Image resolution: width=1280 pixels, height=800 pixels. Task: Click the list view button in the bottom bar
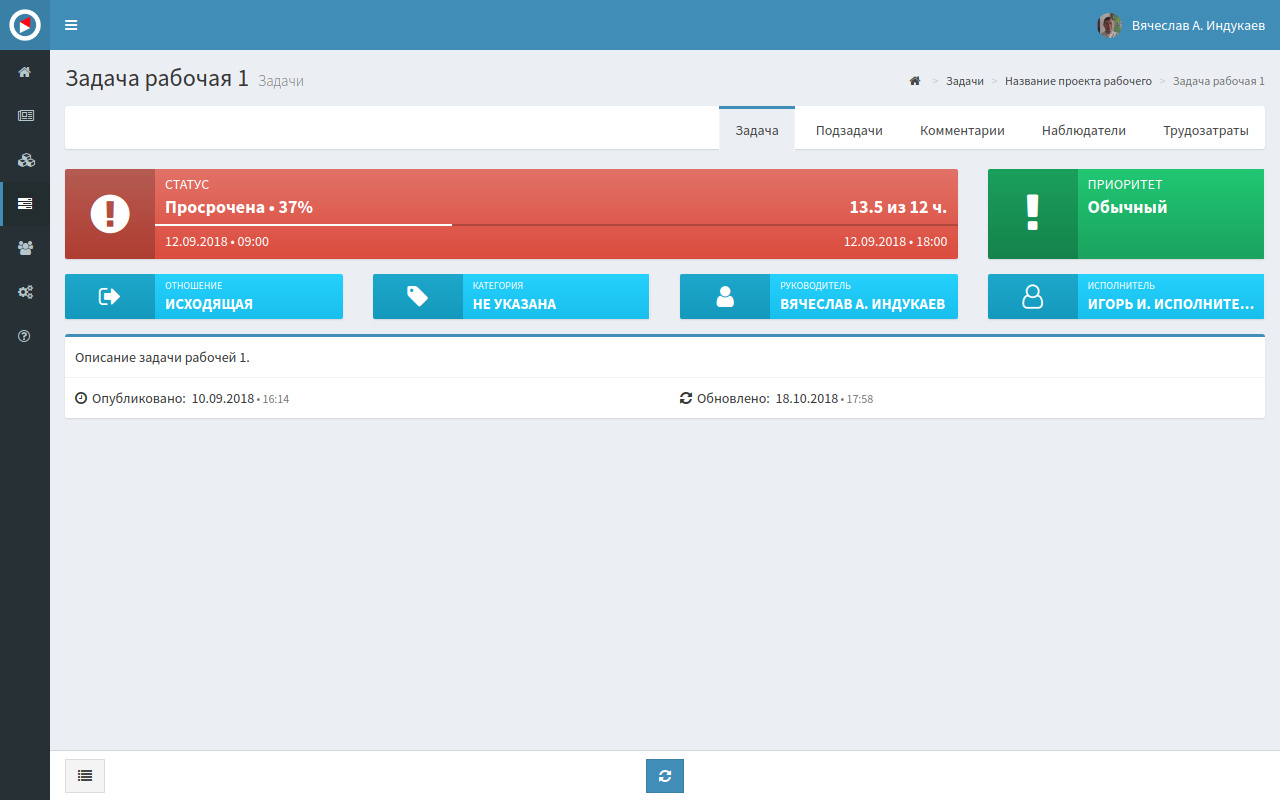[85, 776]
